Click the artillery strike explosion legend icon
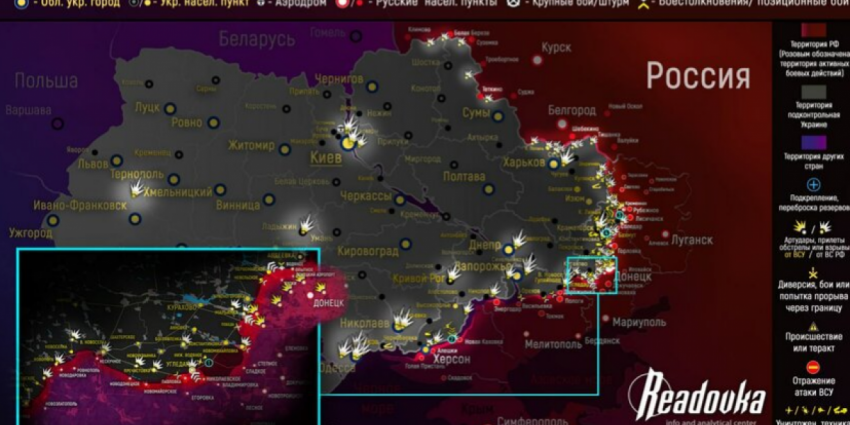Screen dimensions: 850x425 pos(812,229)
